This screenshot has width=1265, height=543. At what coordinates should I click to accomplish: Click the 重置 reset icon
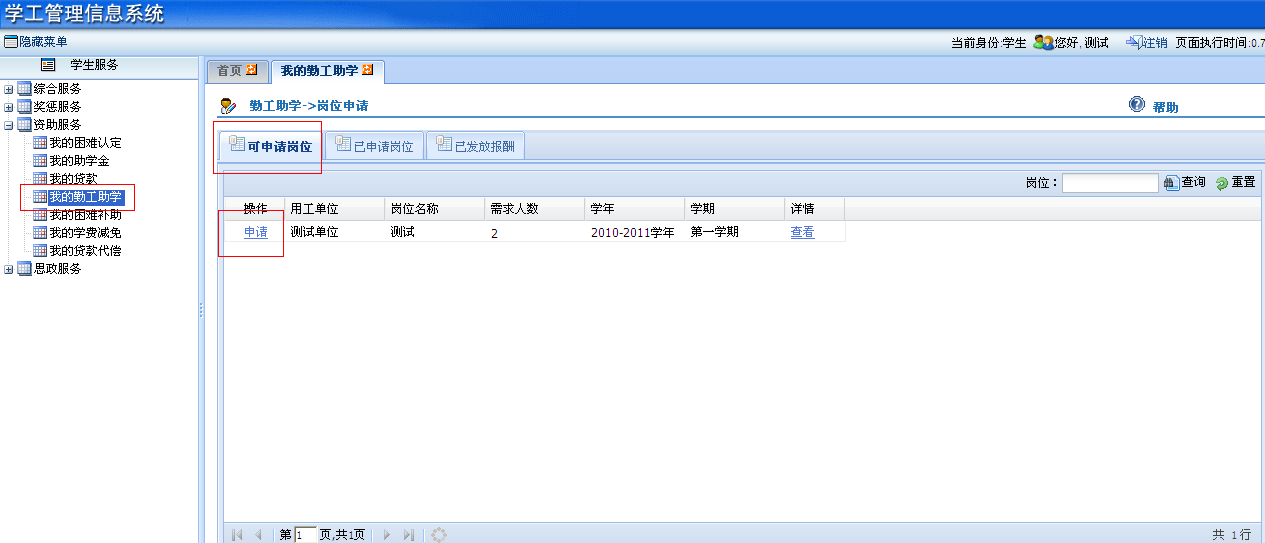1222,184
